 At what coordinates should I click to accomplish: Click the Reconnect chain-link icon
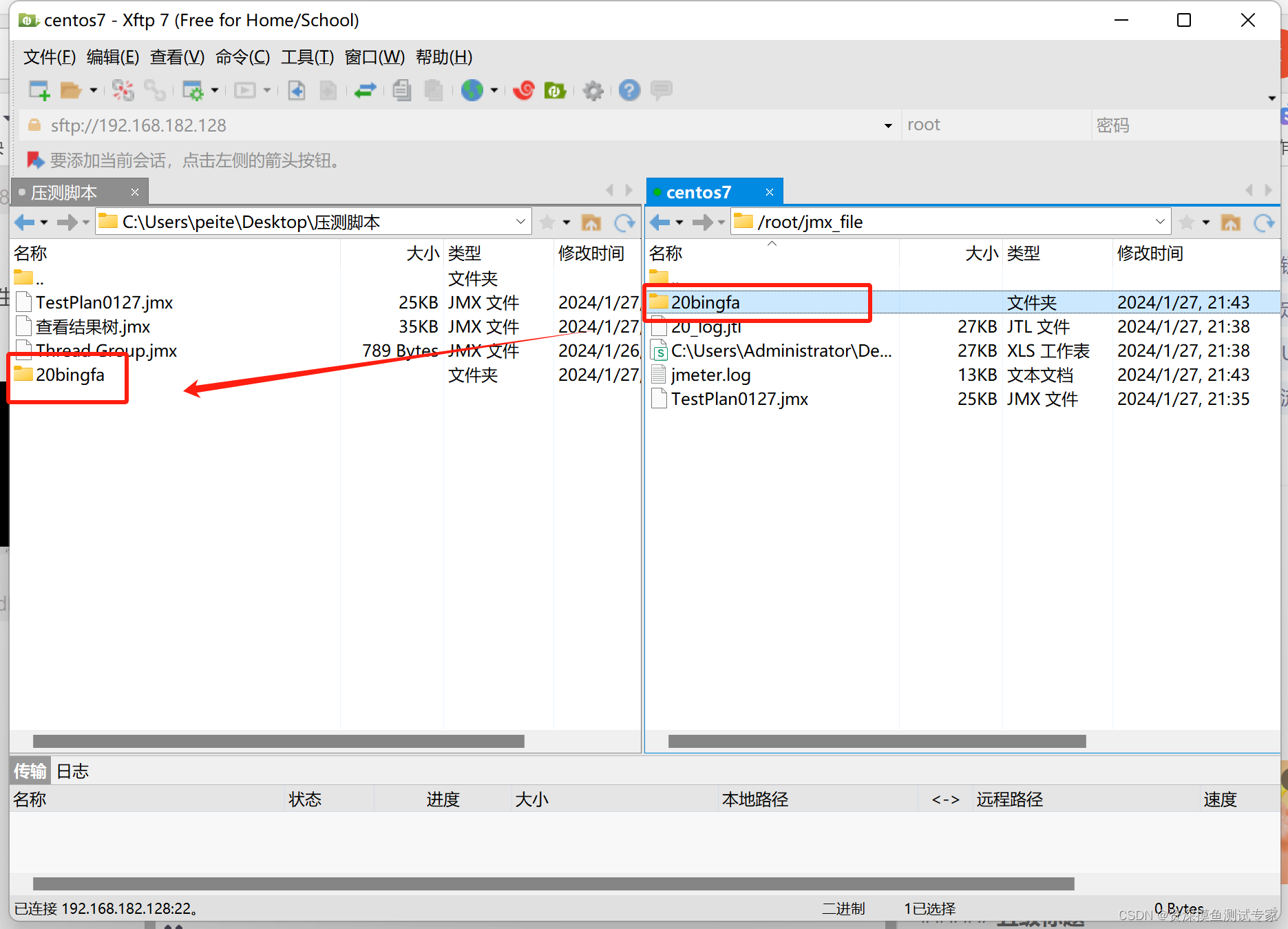[x=154, y=90]
